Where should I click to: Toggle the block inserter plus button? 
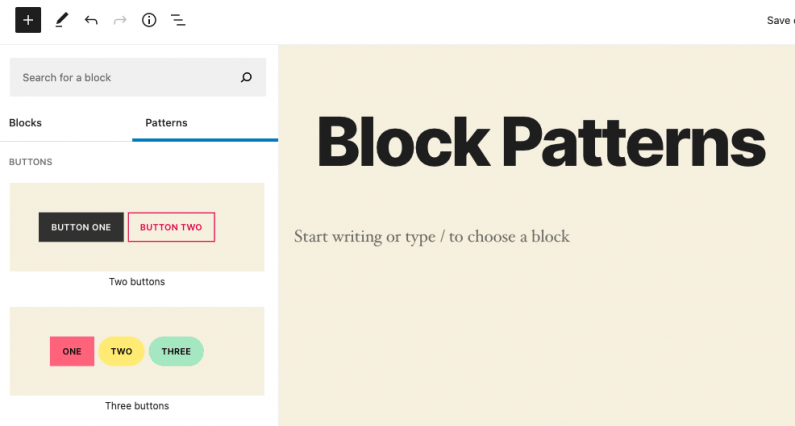28,20
